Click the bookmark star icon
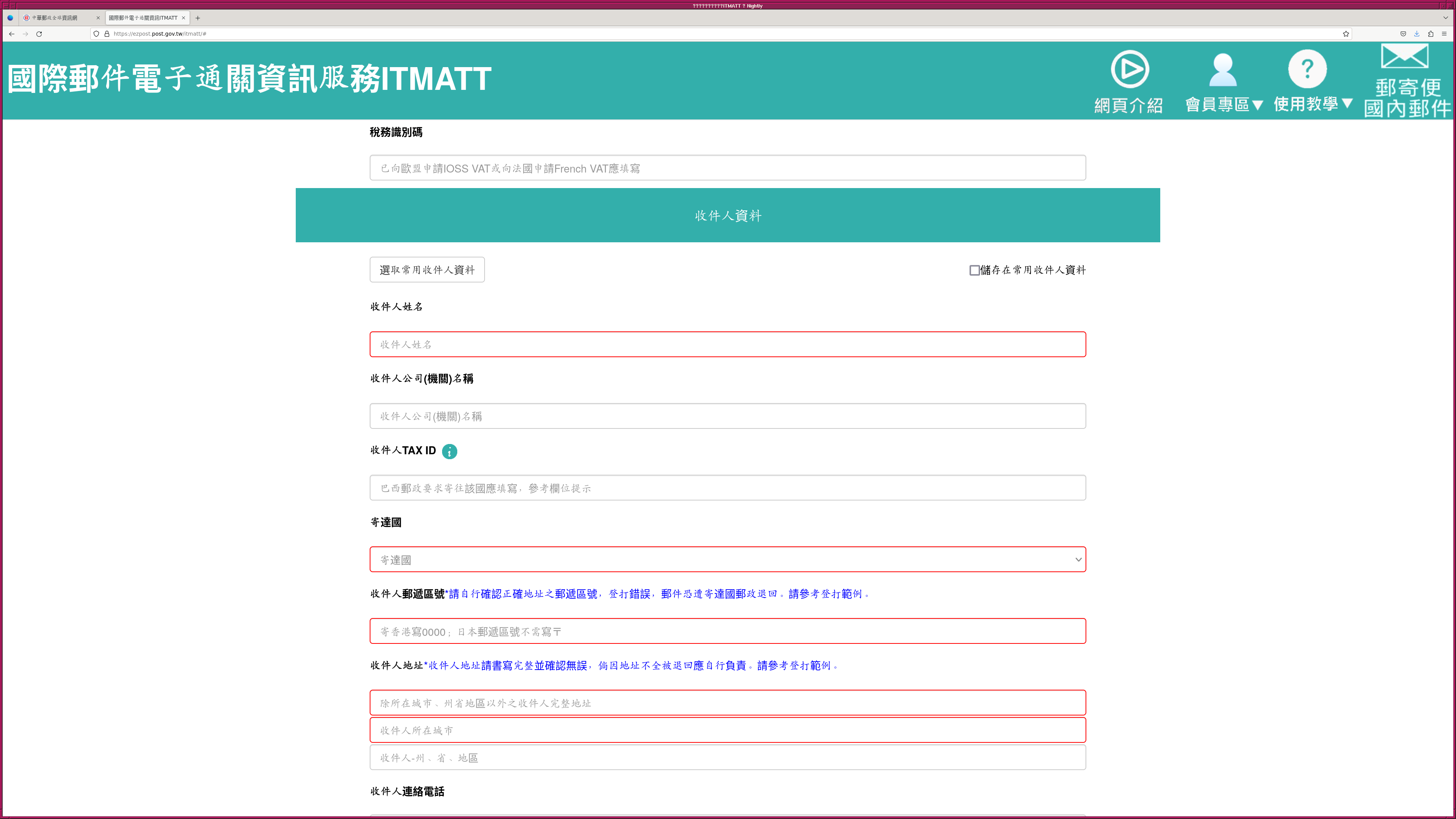 1346,34
